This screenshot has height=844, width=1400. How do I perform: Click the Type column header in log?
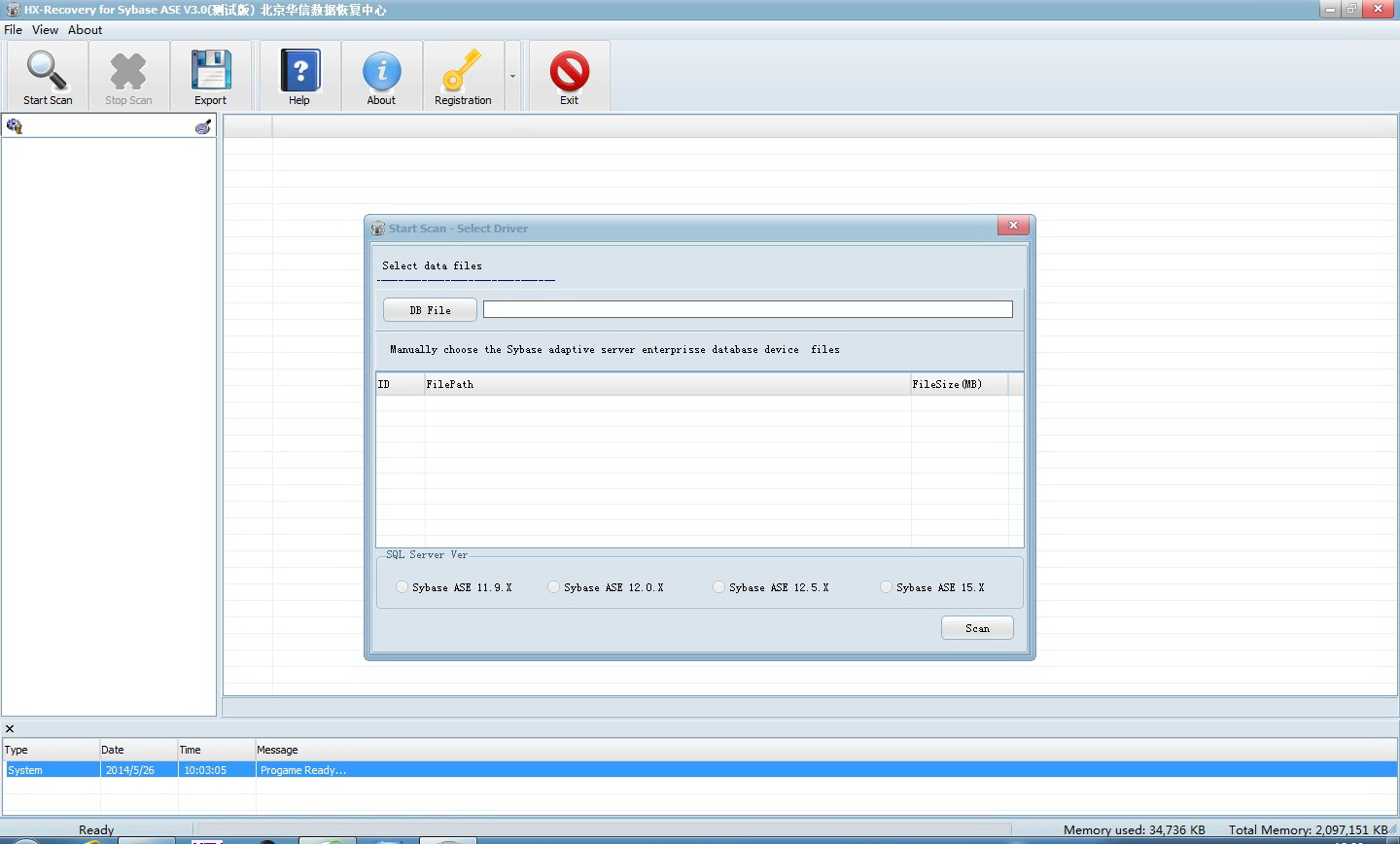click(x=52, y=750)
